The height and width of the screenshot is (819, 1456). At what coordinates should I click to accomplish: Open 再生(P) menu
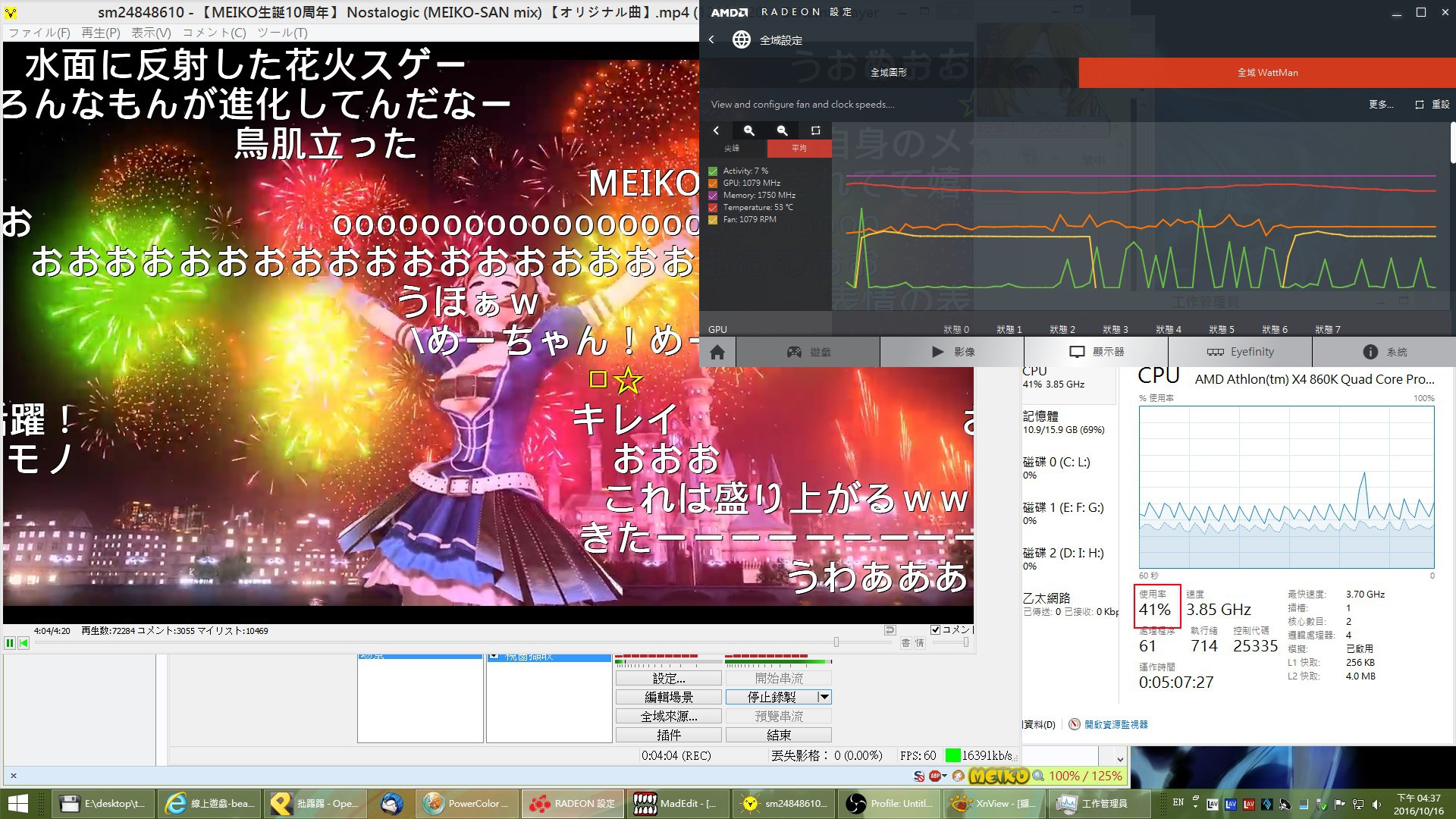click(100, 33)
